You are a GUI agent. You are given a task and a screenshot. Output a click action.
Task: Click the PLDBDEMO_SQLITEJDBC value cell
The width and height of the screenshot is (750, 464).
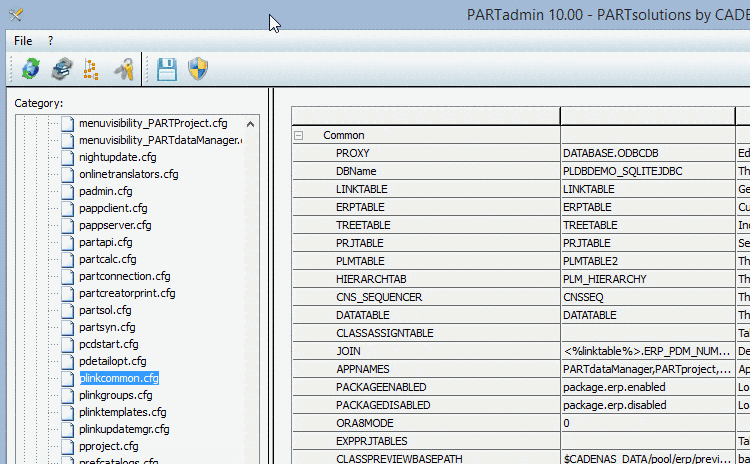[648, 171]
